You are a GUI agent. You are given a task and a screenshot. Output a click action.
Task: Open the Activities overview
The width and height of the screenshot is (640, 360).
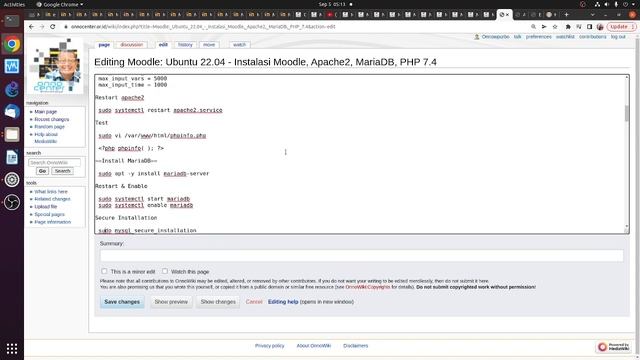click(x=14, y=4)
